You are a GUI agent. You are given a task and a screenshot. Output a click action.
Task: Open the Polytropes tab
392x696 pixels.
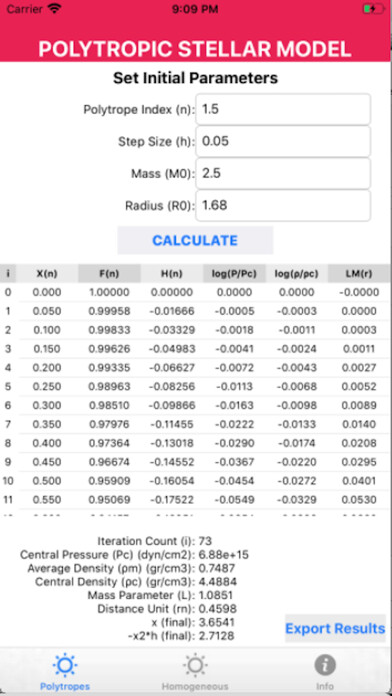coord(65,672)
